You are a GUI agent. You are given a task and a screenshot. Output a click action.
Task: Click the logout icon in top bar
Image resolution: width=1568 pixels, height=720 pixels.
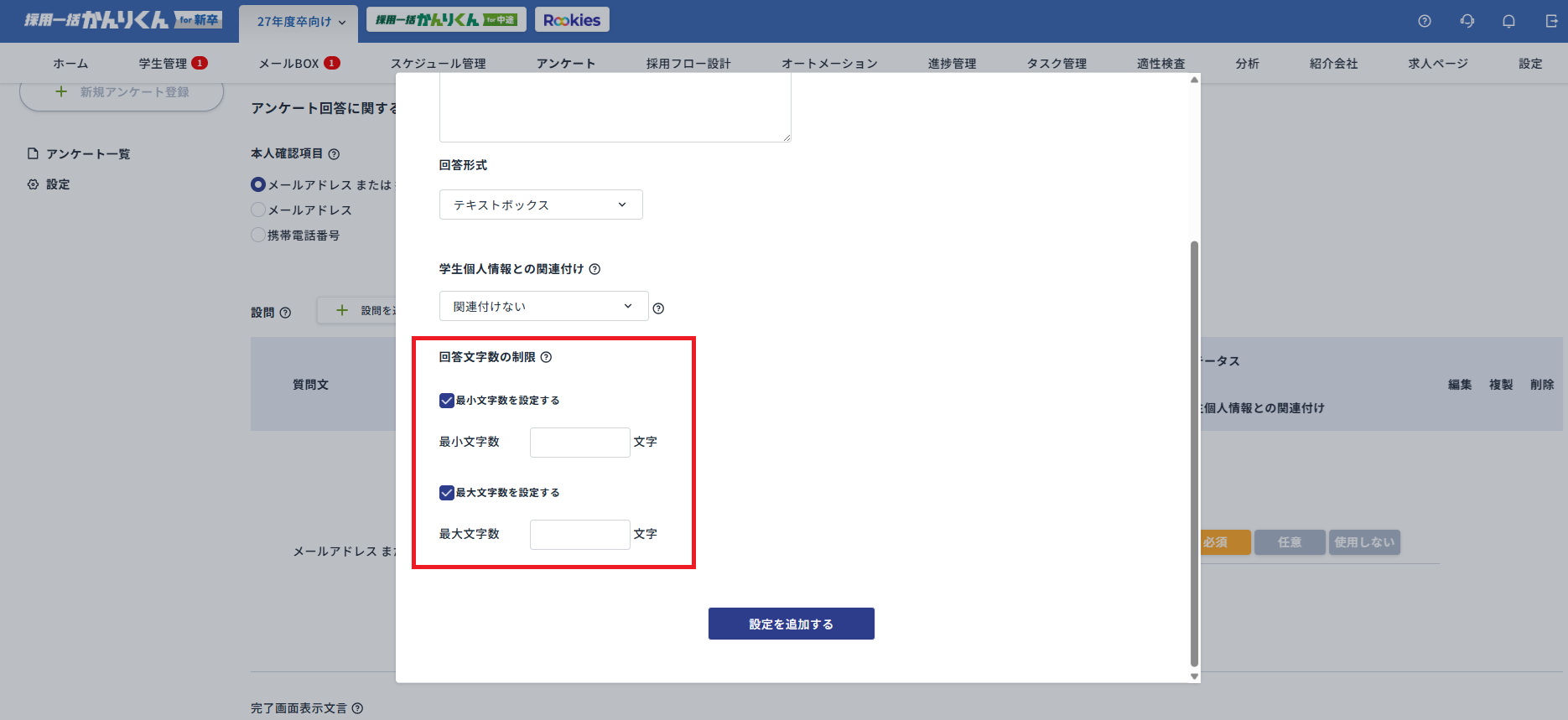[1551, 21]
